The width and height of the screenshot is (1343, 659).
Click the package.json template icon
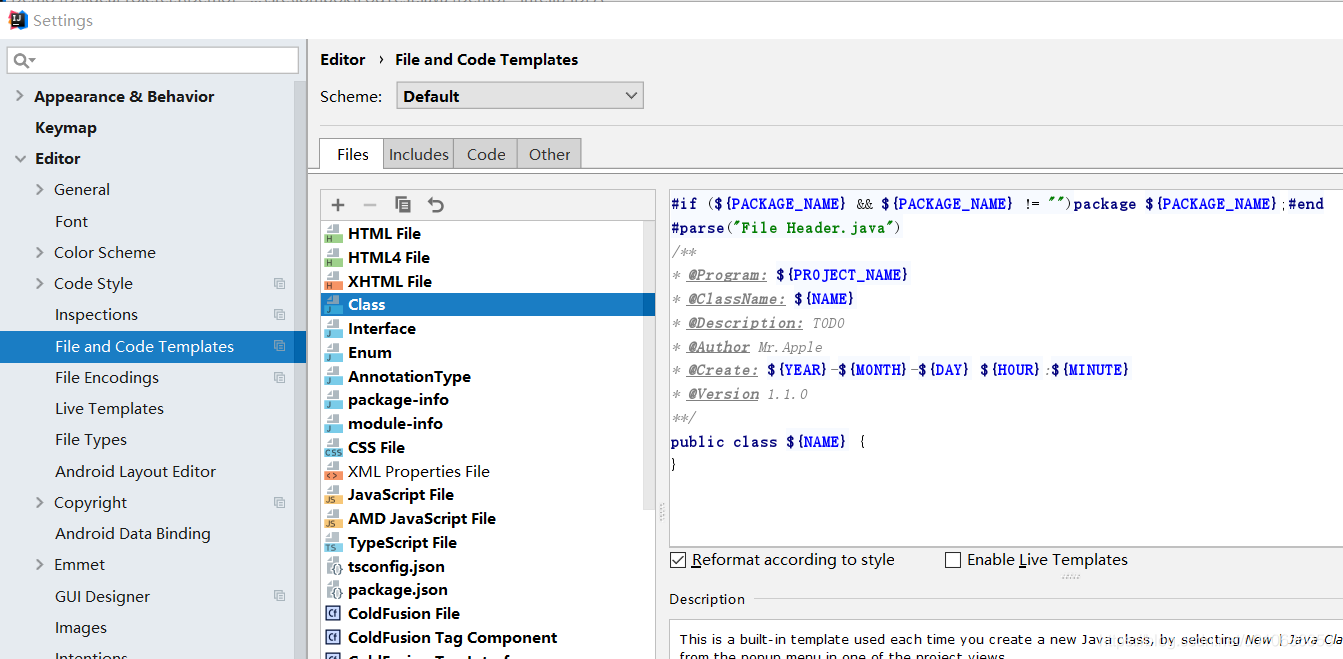(x=333, y=590)
